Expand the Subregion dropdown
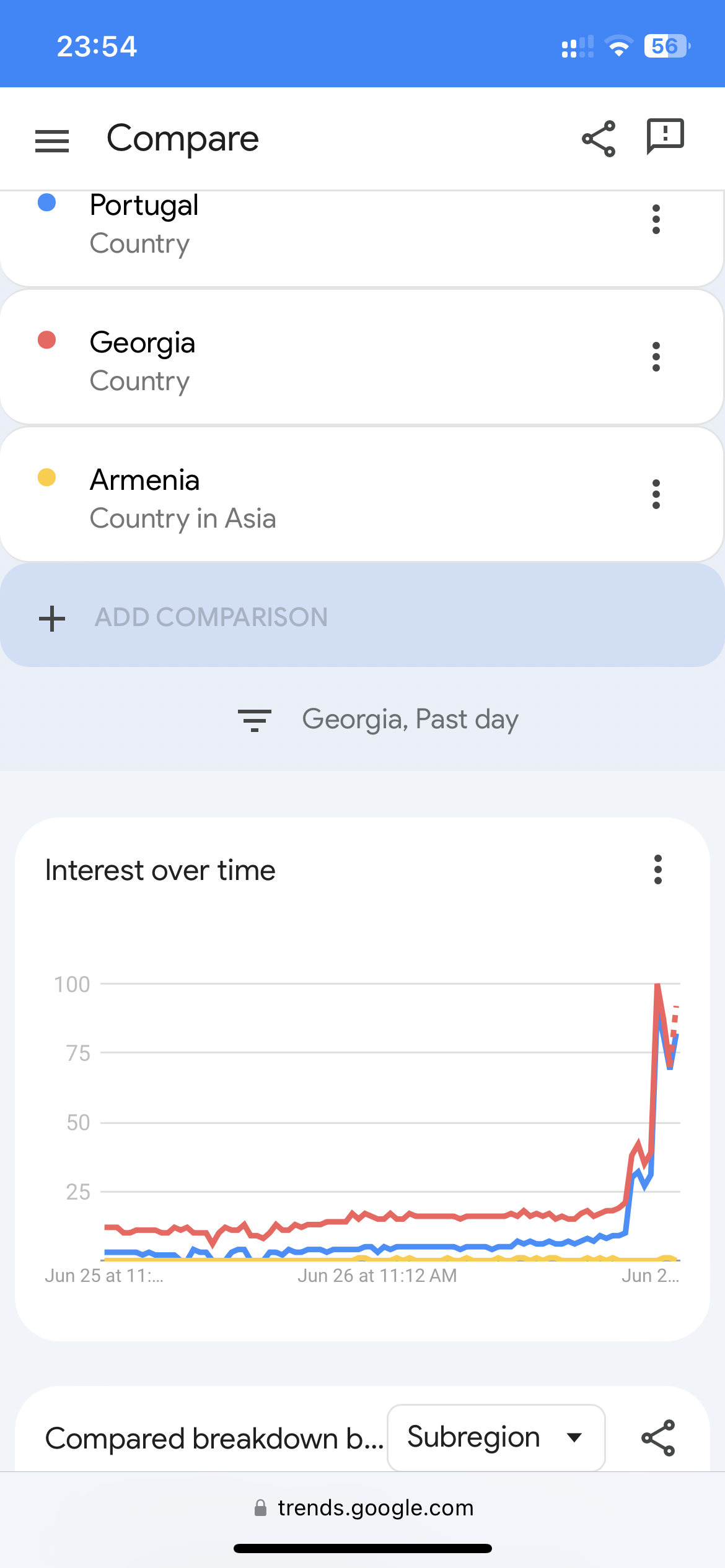This screenshot has width=725, height=1568. [x=496, y=1437]
